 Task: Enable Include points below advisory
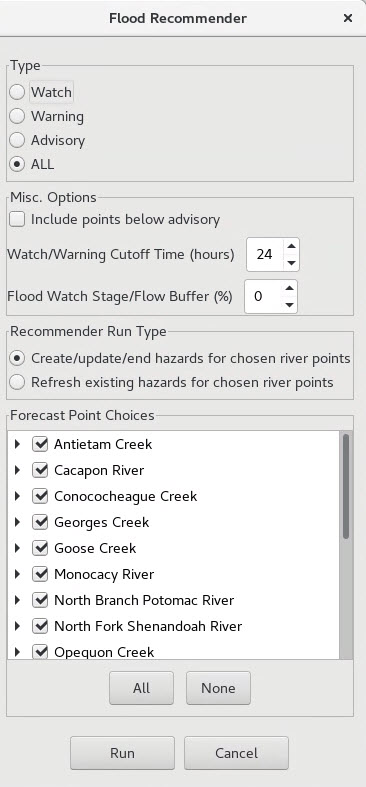[x=17, y=220]
